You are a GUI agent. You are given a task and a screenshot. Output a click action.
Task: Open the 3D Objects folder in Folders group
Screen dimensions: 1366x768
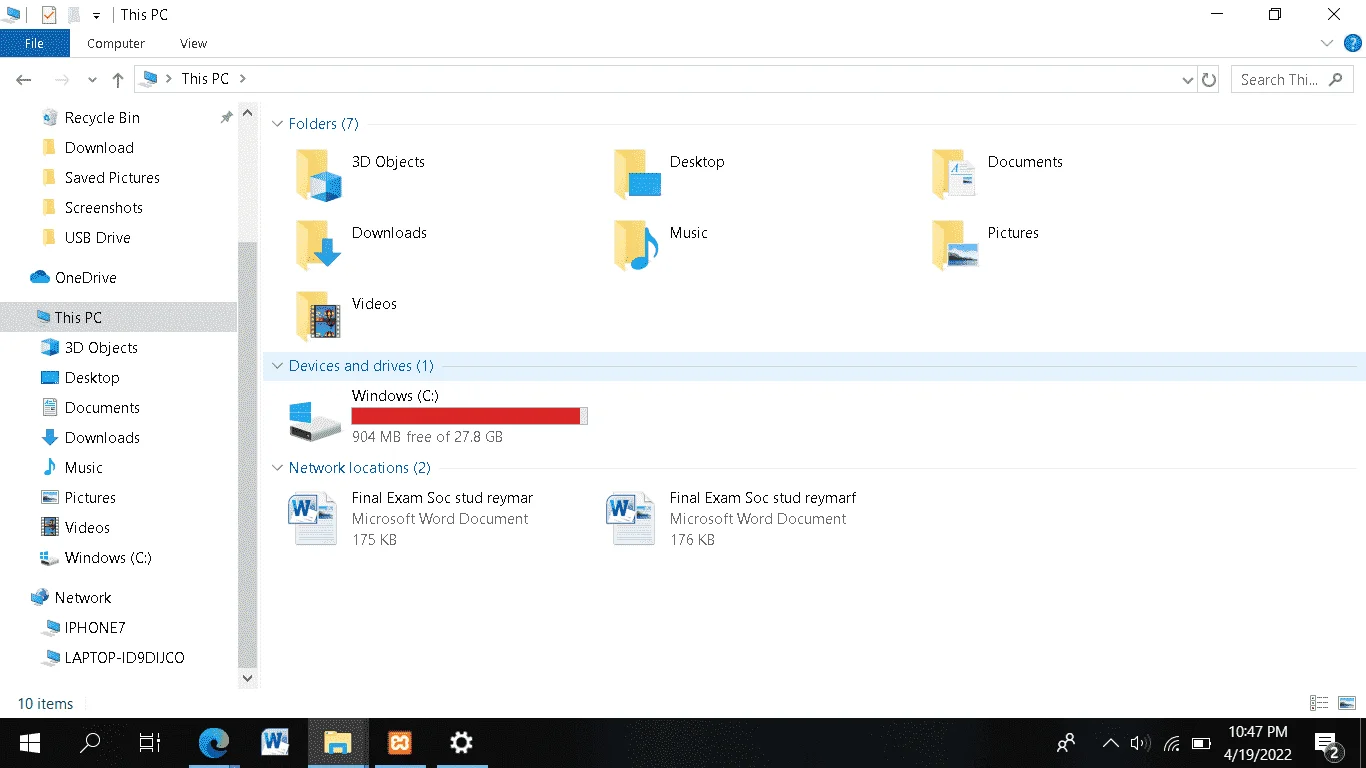pyautogui.click(x=360, y=174)
